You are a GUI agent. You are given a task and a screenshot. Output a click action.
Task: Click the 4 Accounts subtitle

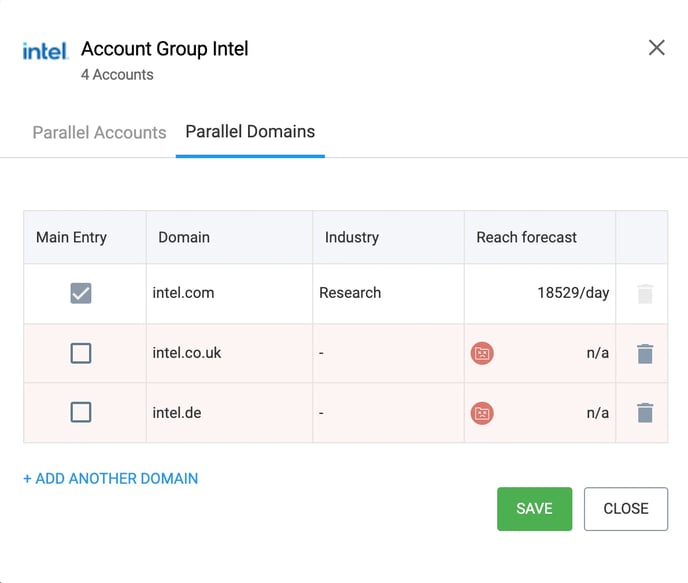click(117, 75)
